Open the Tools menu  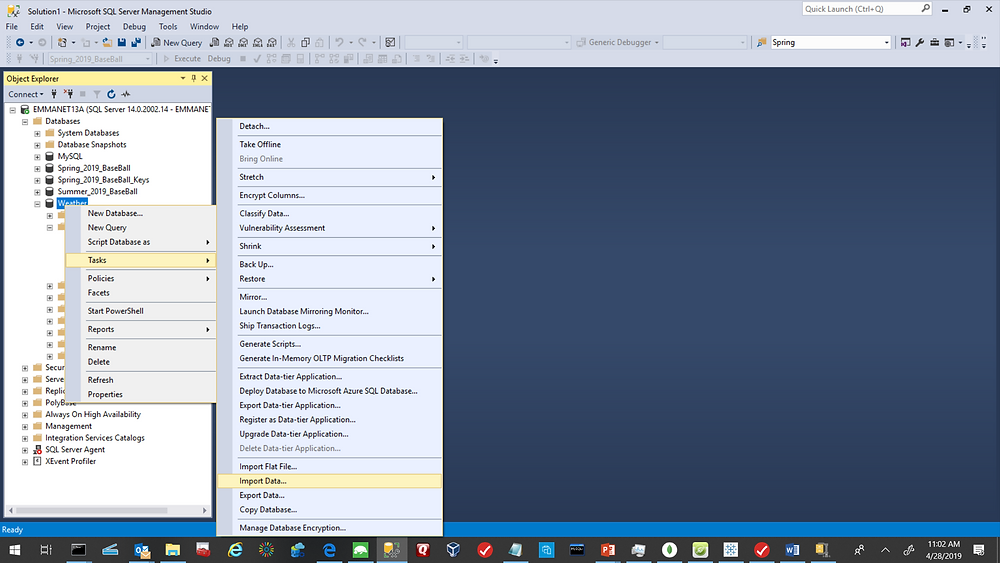click(x=168, y=27)
